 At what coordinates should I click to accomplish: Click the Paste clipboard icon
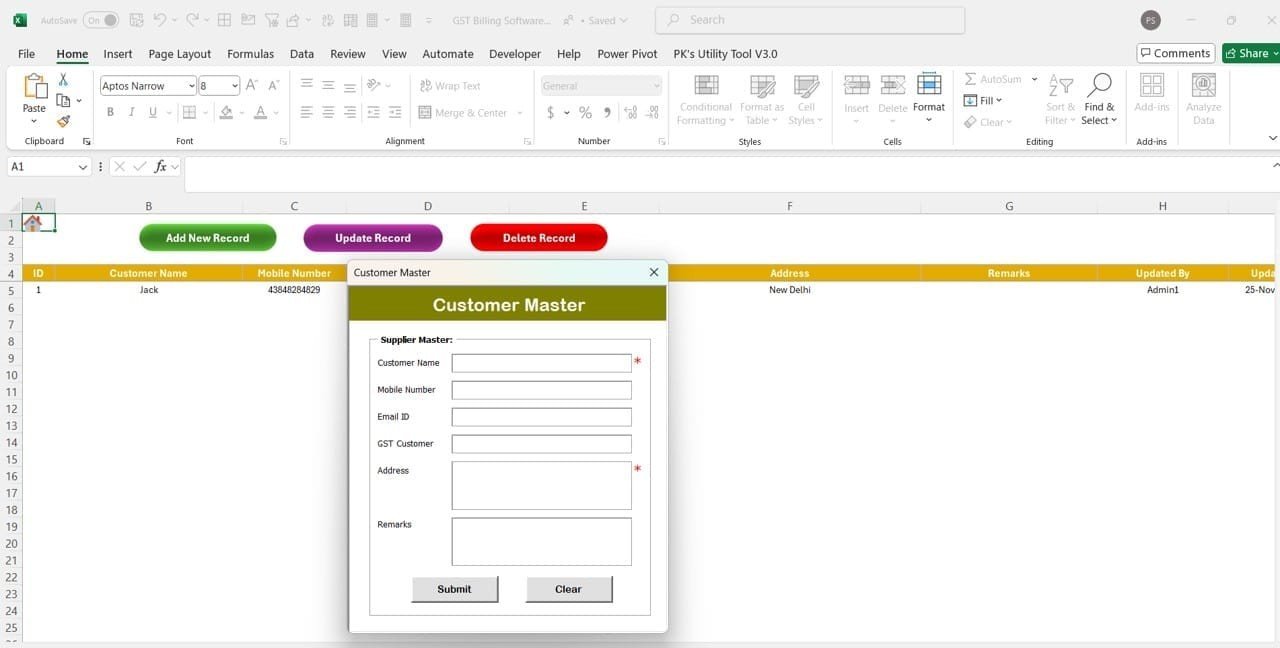pyautogui.click(x=34, y=87)
